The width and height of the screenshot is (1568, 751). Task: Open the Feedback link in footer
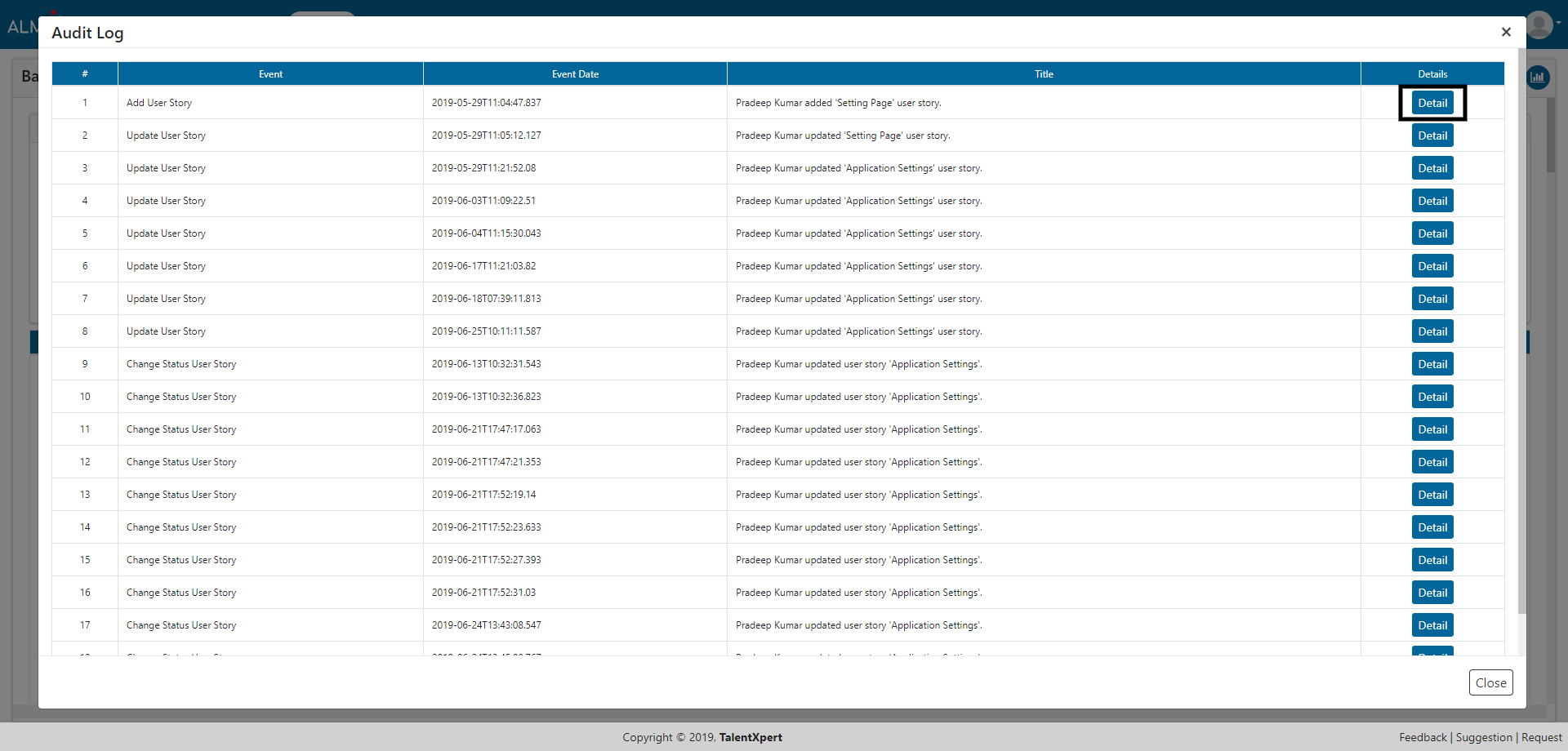point(1423,737)
